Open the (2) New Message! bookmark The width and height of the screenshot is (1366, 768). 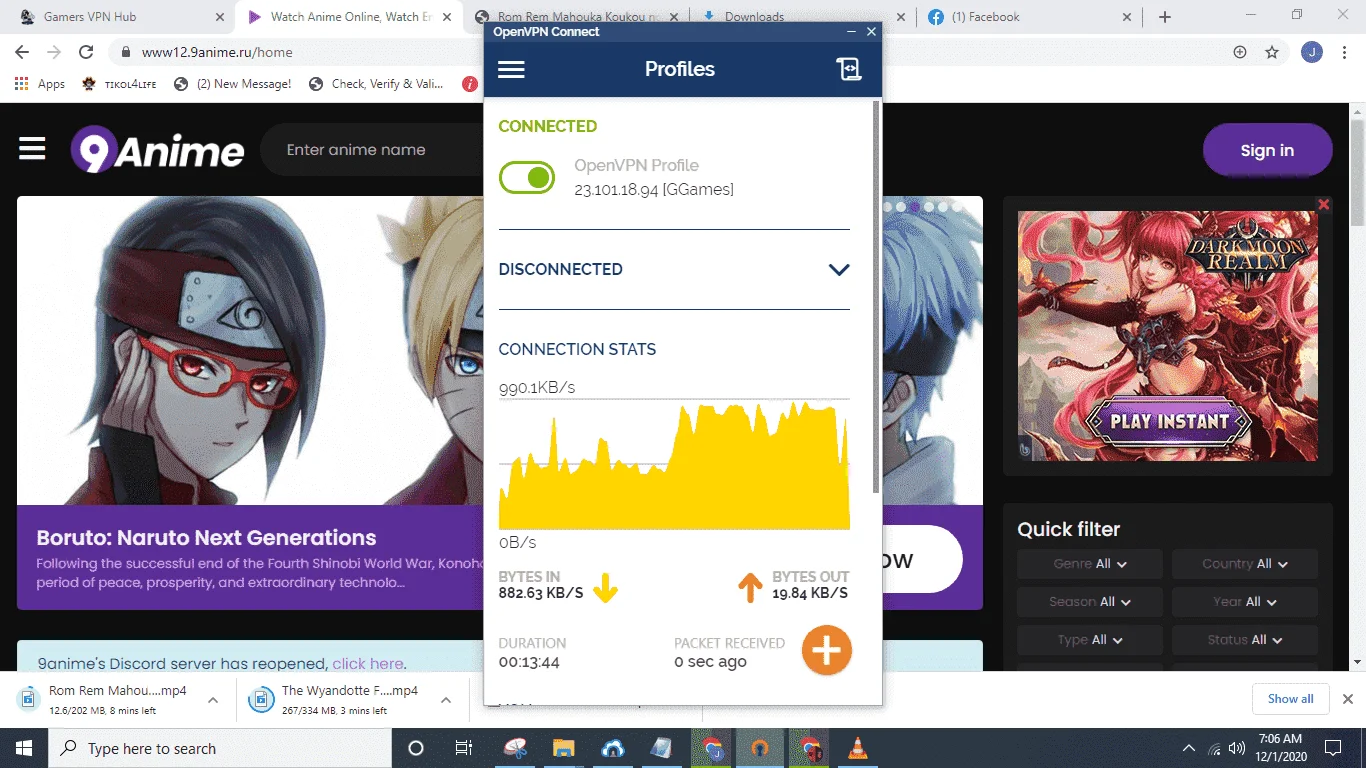(x=233, y=84)
